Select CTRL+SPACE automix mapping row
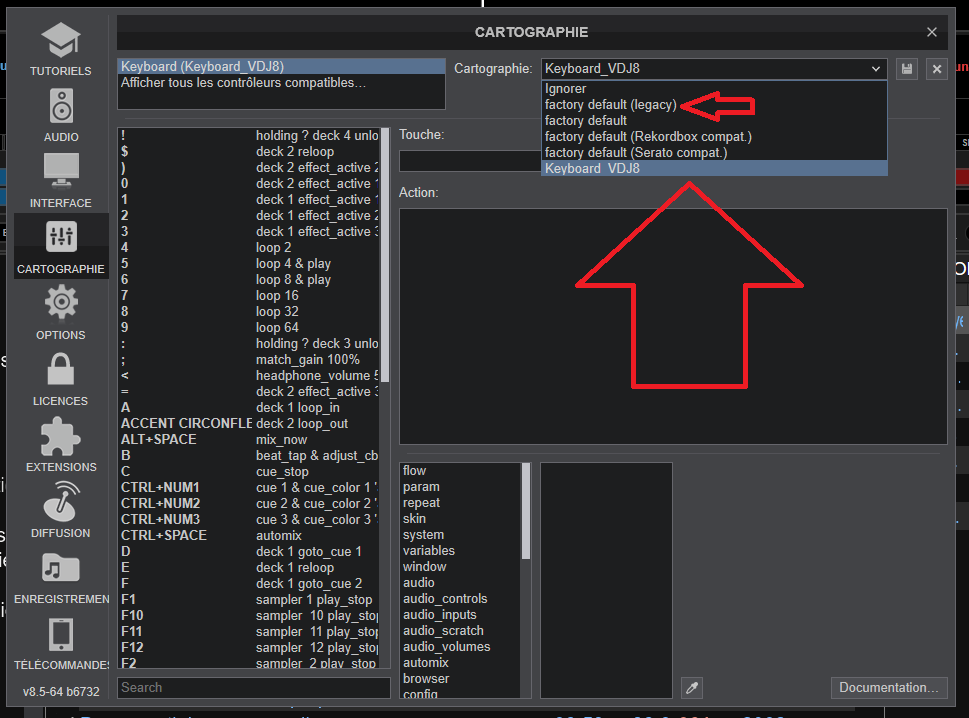The width and height of the screenshot is (969, 718). 249,535
